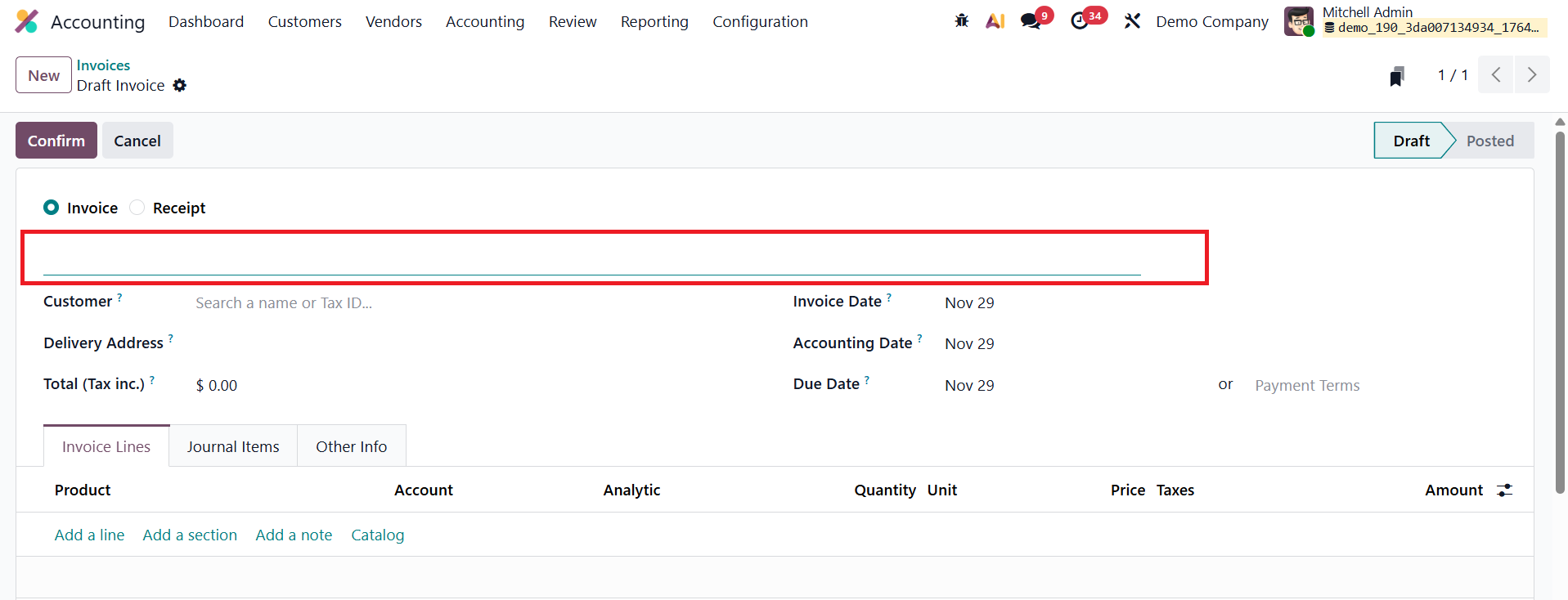Open the conversations chat icon
The image size is (1568, 600).
[1031, 21]
